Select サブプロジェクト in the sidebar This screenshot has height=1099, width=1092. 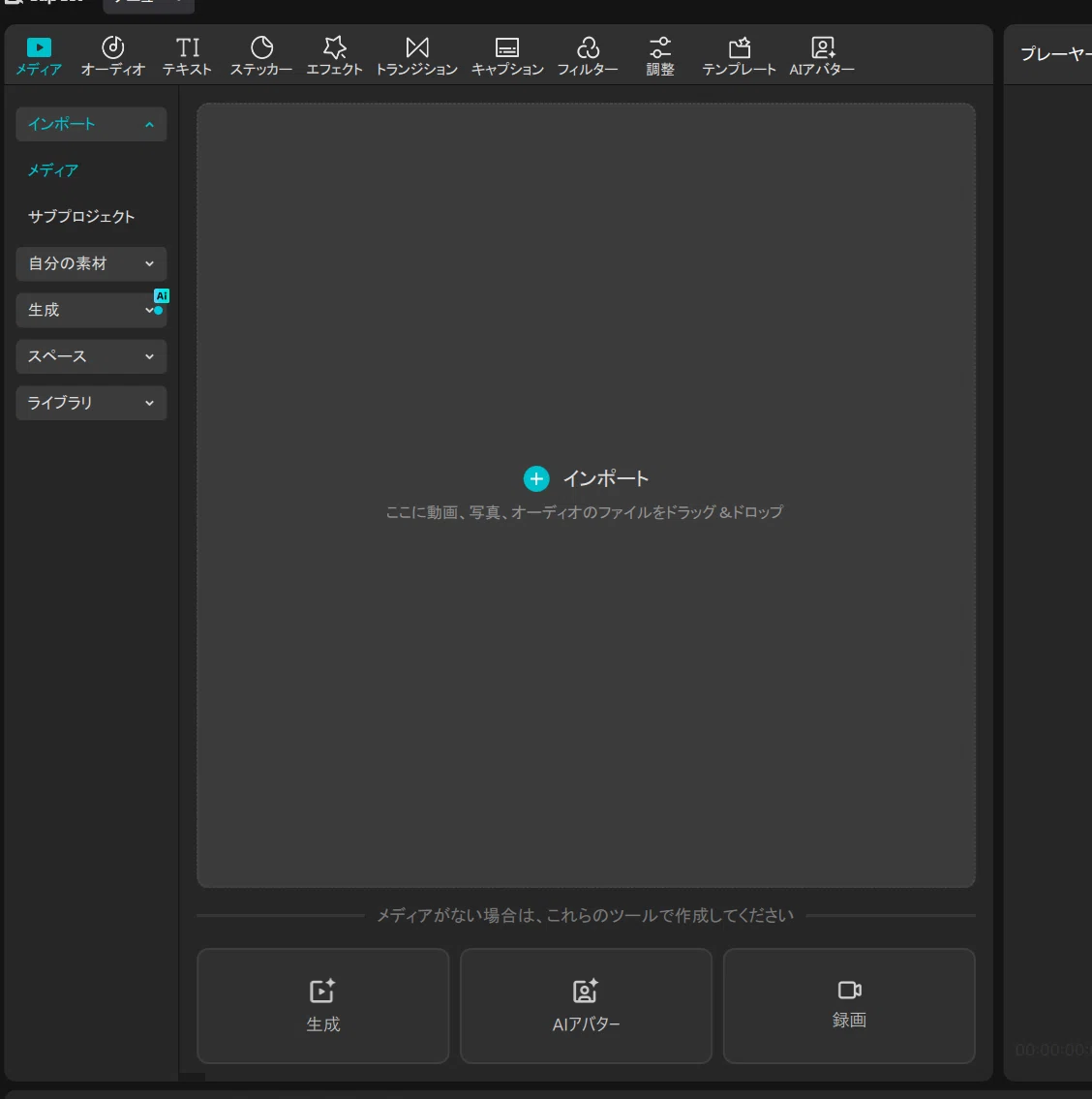tap(81, 217)
